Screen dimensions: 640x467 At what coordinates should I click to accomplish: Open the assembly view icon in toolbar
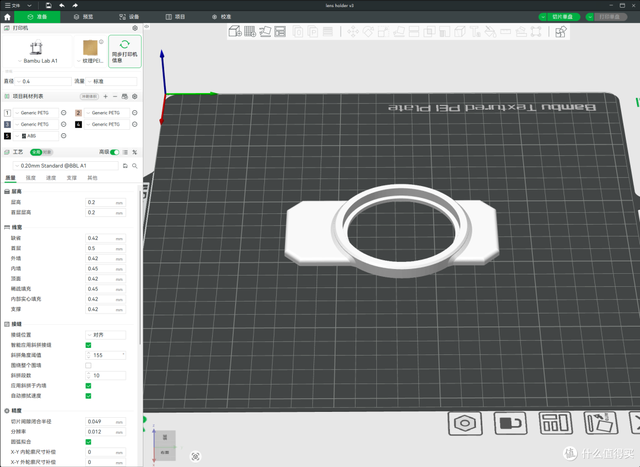click(x=561, y=31)
